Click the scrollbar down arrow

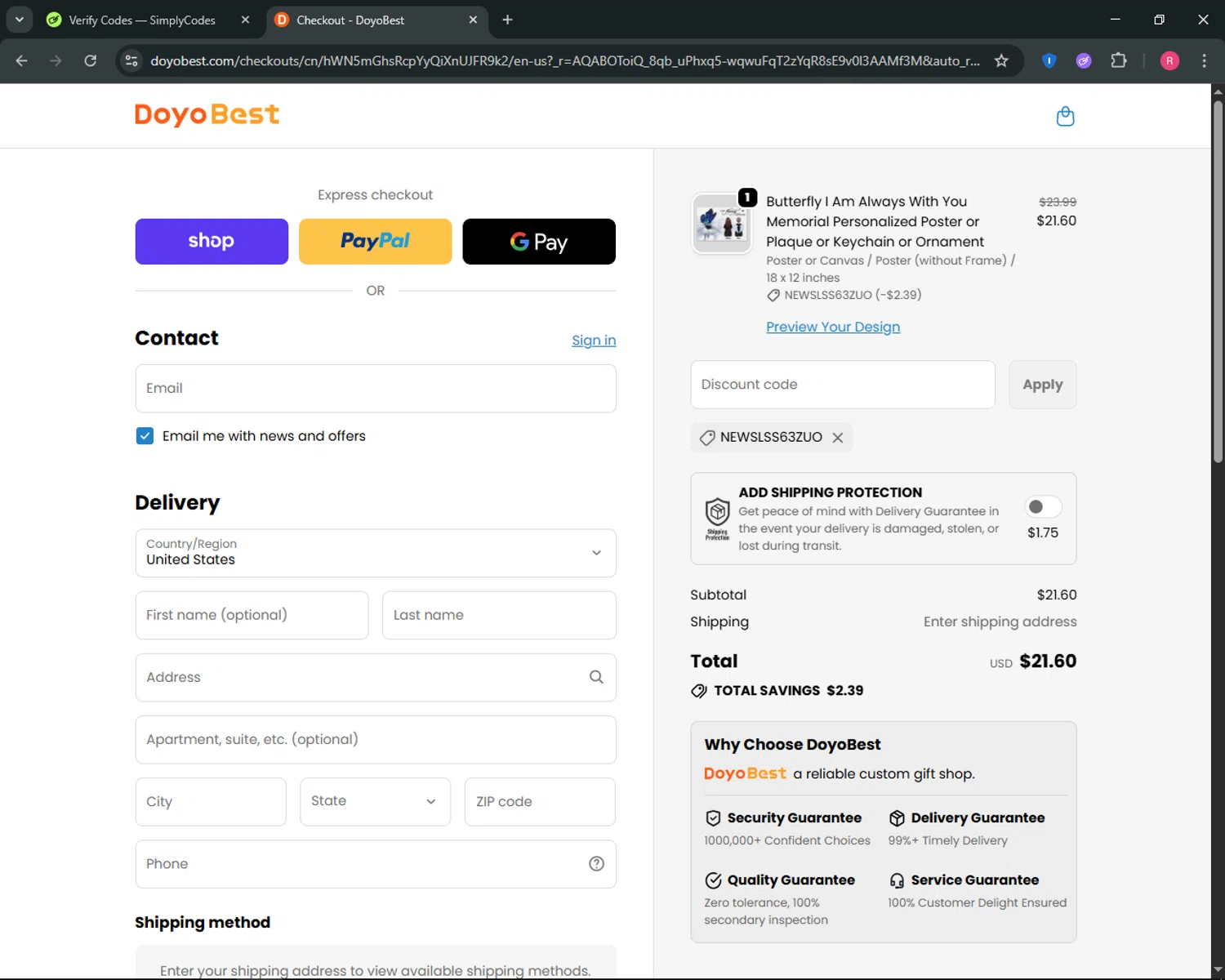click(1218, 970)
